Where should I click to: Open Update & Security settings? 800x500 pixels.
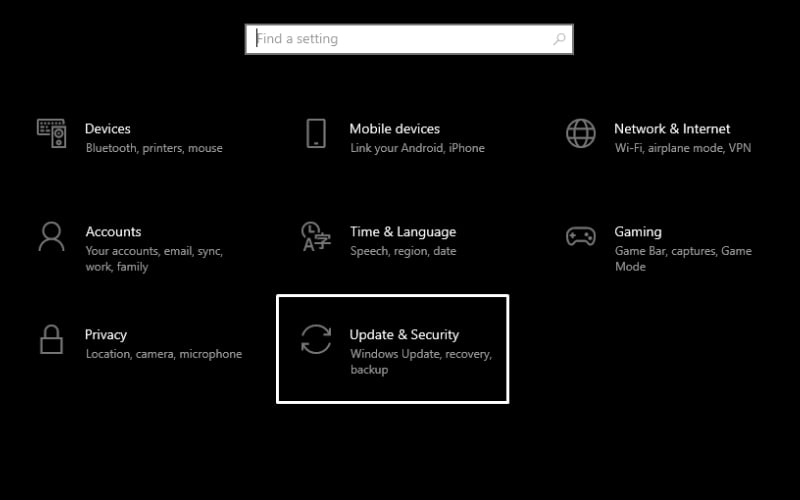(x=392, y=349)
